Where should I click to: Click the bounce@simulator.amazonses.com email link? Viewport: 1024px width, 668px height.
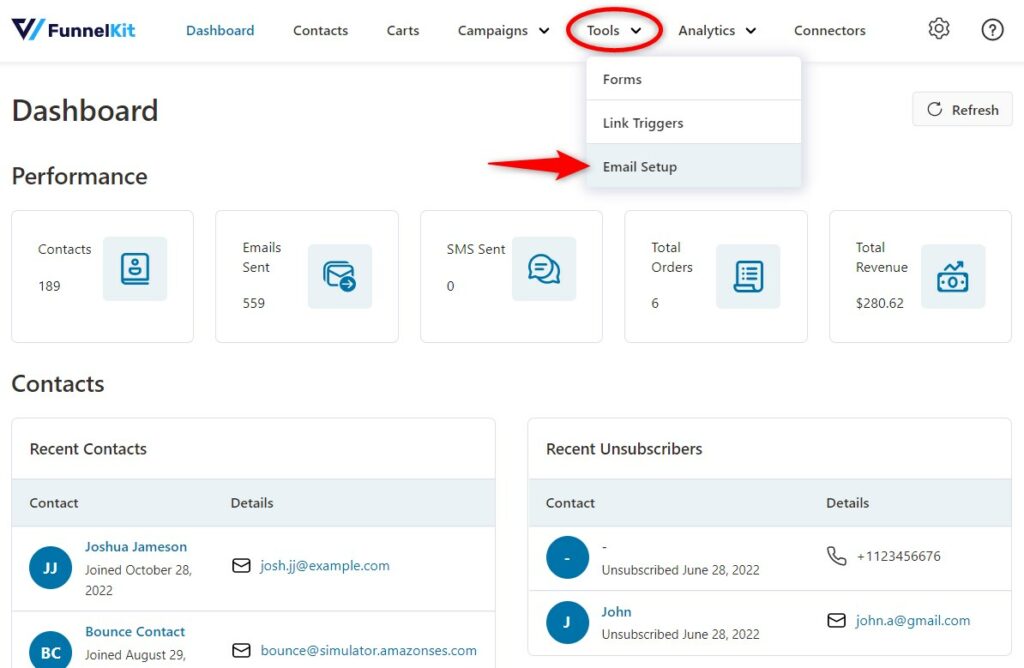pos(368,650)
